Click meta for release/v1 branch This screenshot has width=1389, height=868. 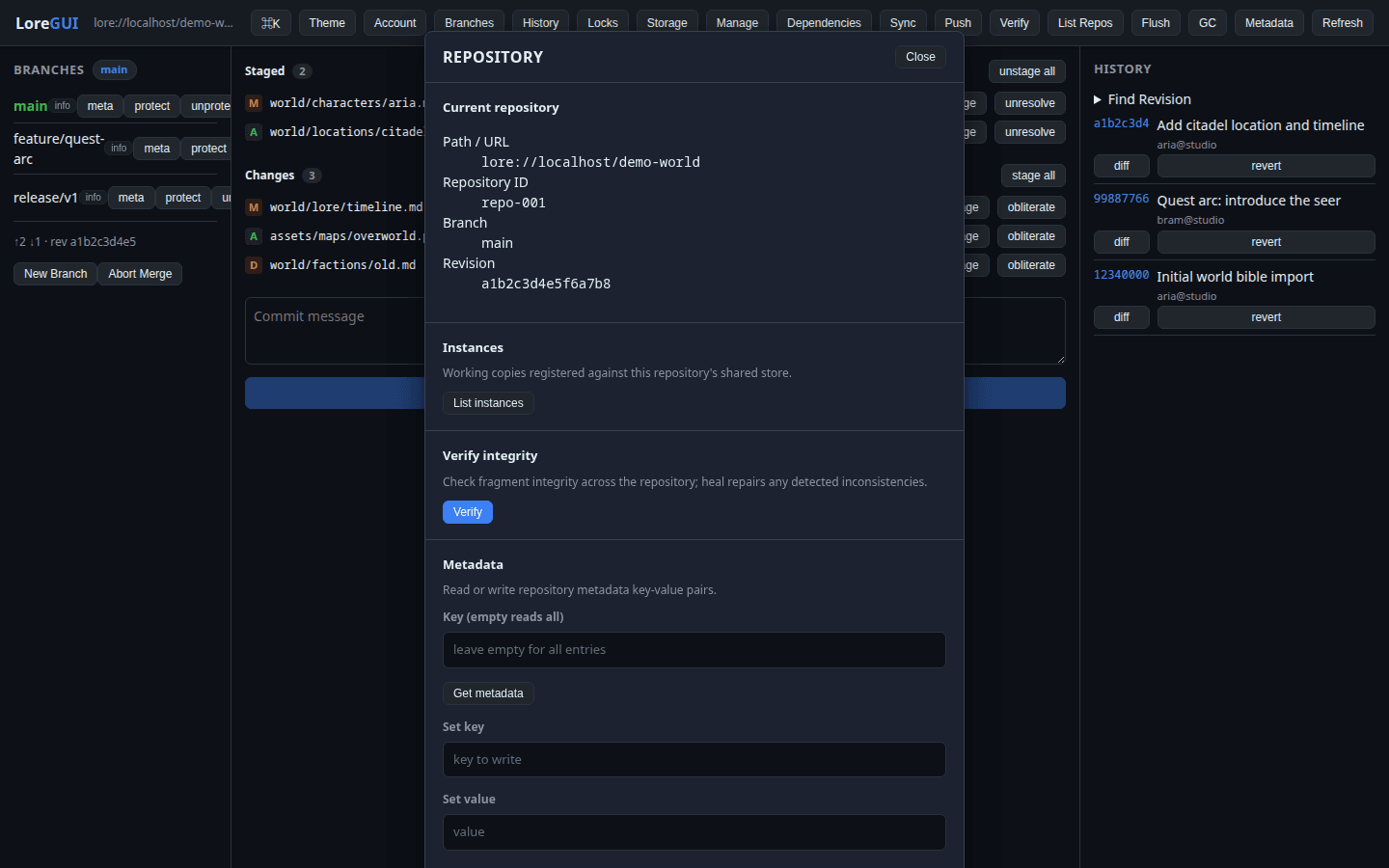click(x=131, y=198)
